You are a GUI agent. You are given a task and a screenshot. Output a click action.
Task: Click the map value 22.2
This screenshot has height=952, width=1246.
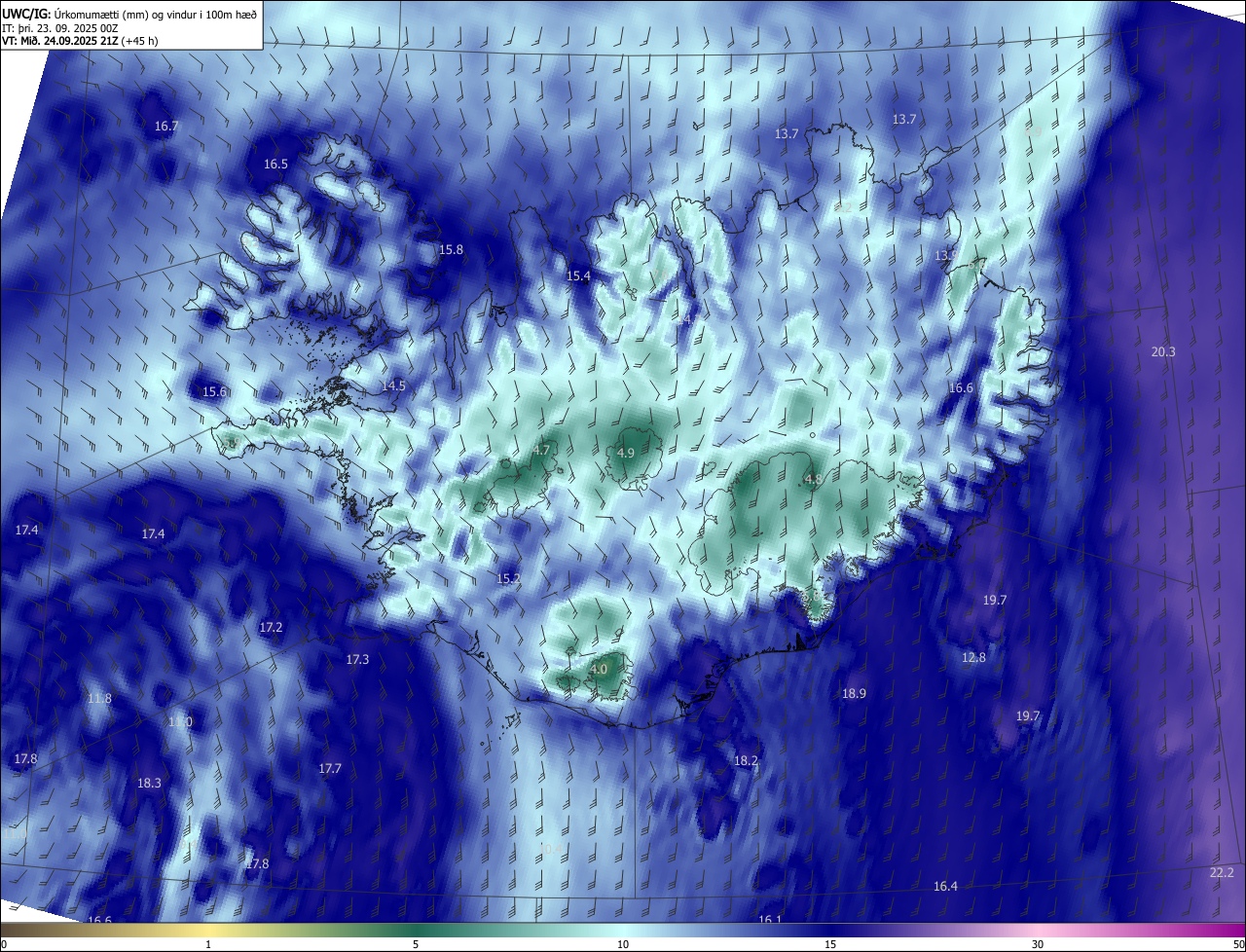(x=1222, y=872)
